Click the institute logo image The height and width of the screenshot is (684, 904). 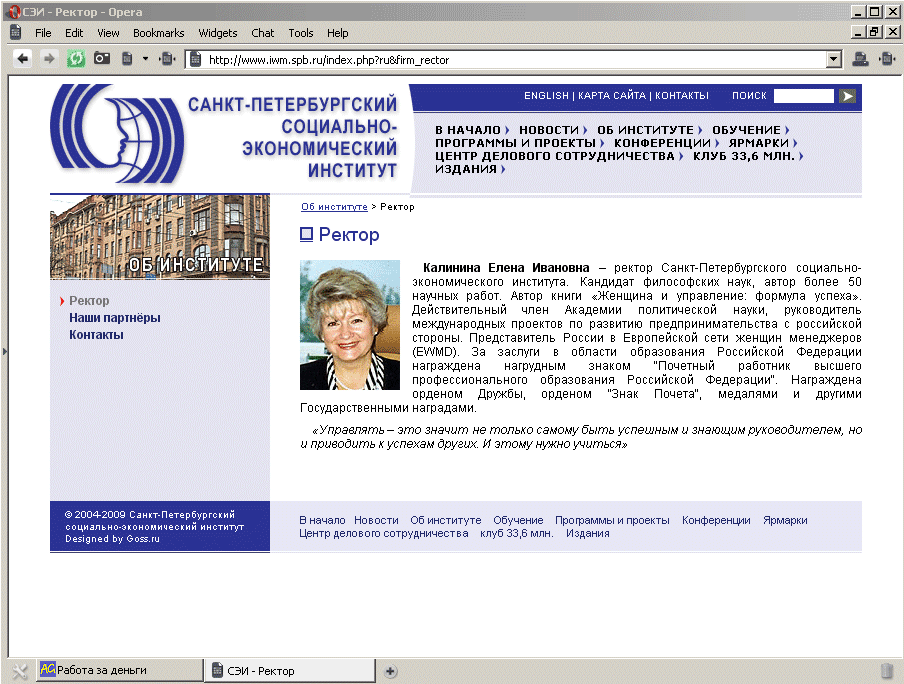tap(118, 134)
